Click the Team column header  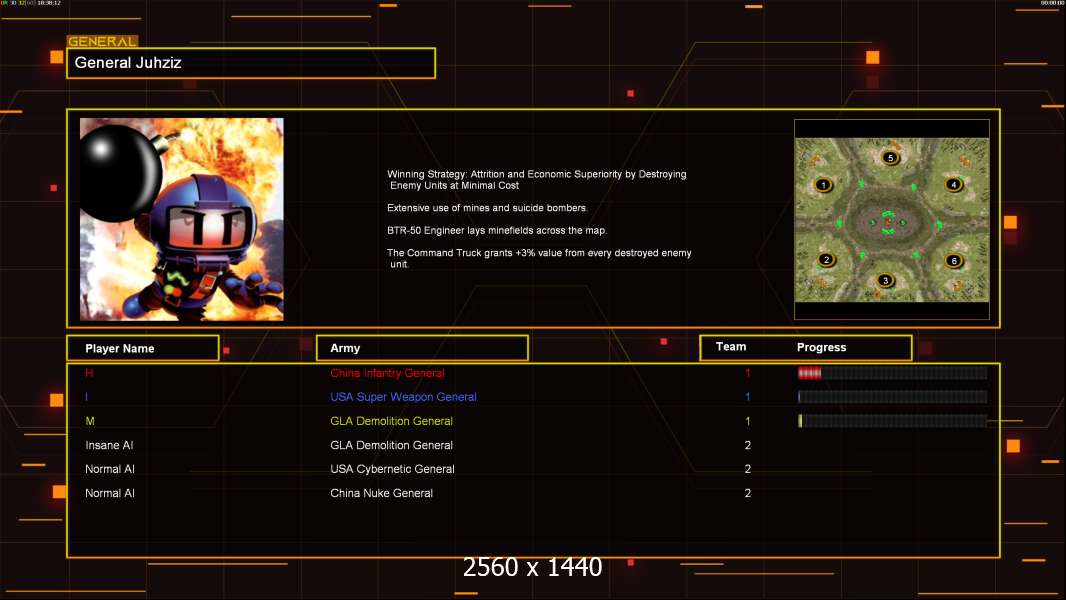[731, 347]
